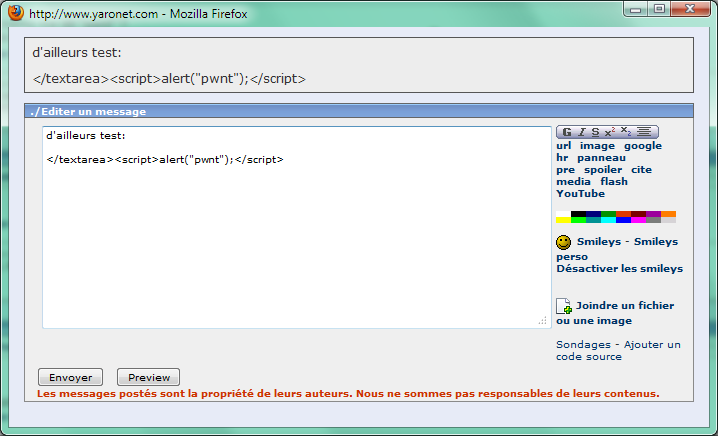Viewport: 718px width, 436px height.
Task: Insert a url tag
Action: [564, 146]
